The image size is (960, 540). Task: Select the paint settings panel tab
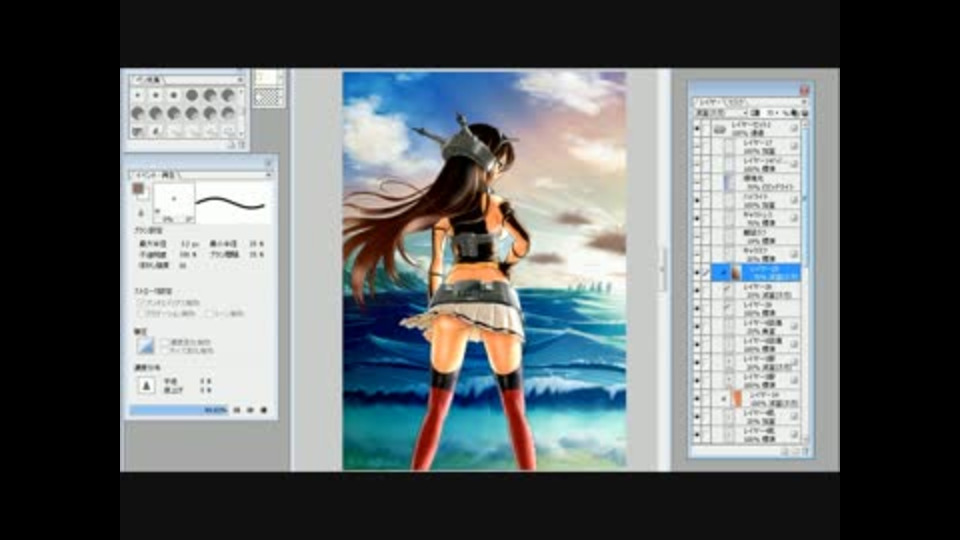tap(155, 175)
